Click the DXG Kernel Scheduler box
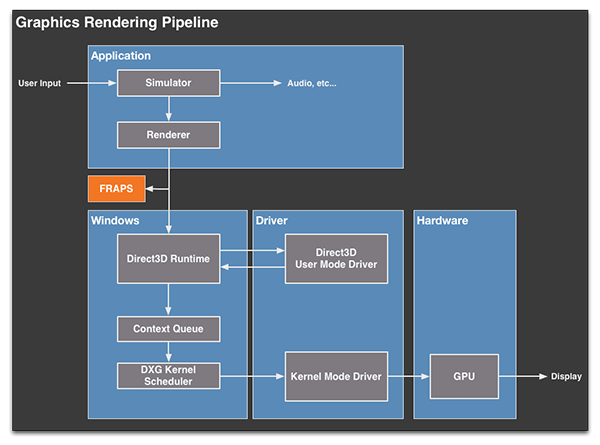 click(168, 376)
